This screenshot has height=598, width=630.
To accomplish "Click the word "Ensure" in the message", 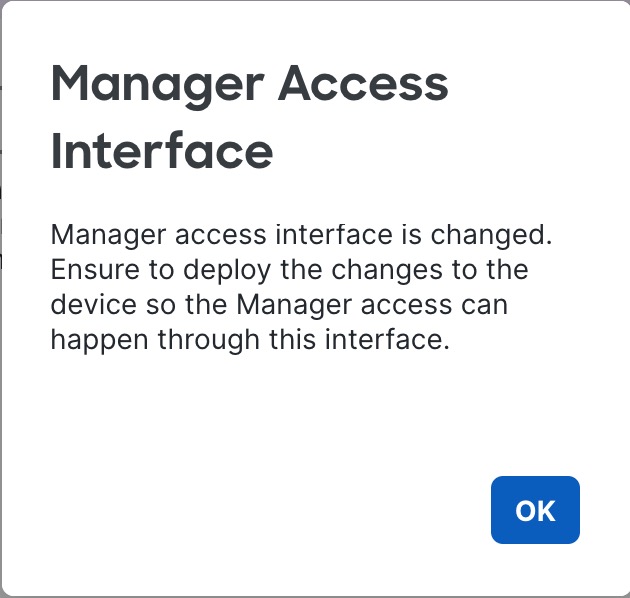I will click(91, 271).
